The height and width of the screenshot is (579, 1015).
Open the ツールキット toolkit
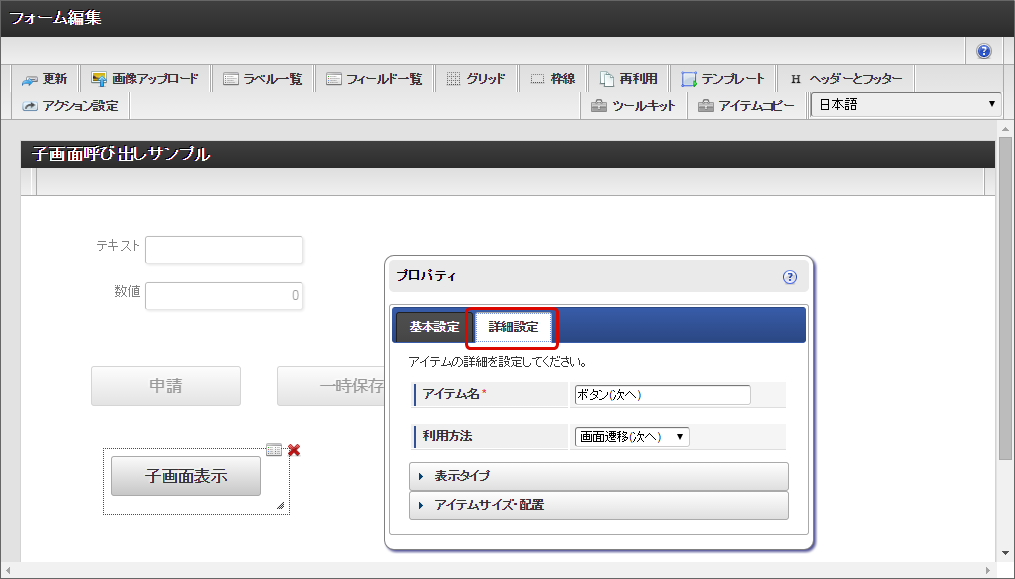633,106
